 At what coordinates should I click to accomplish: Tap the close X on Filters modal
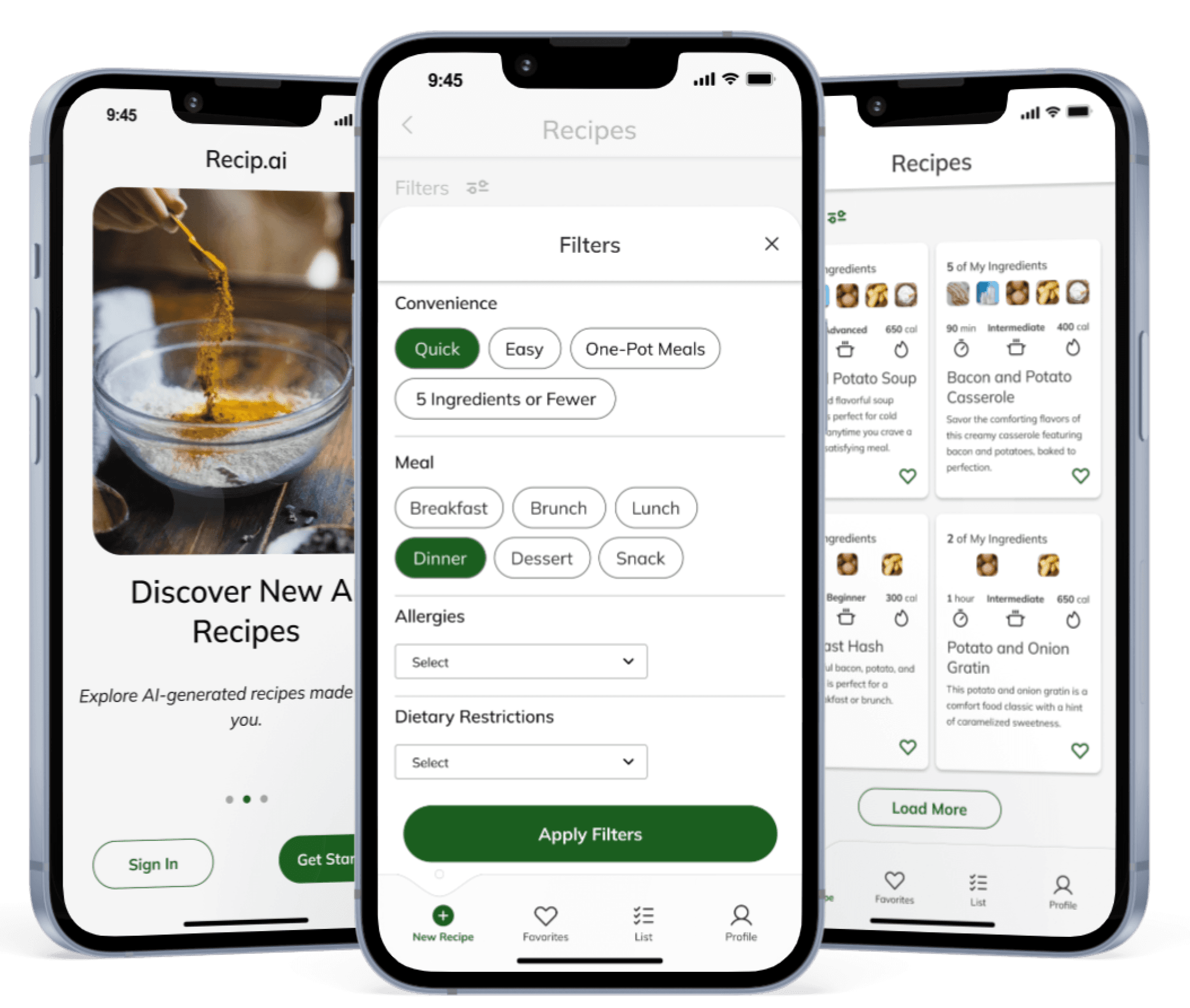[771, 244]
